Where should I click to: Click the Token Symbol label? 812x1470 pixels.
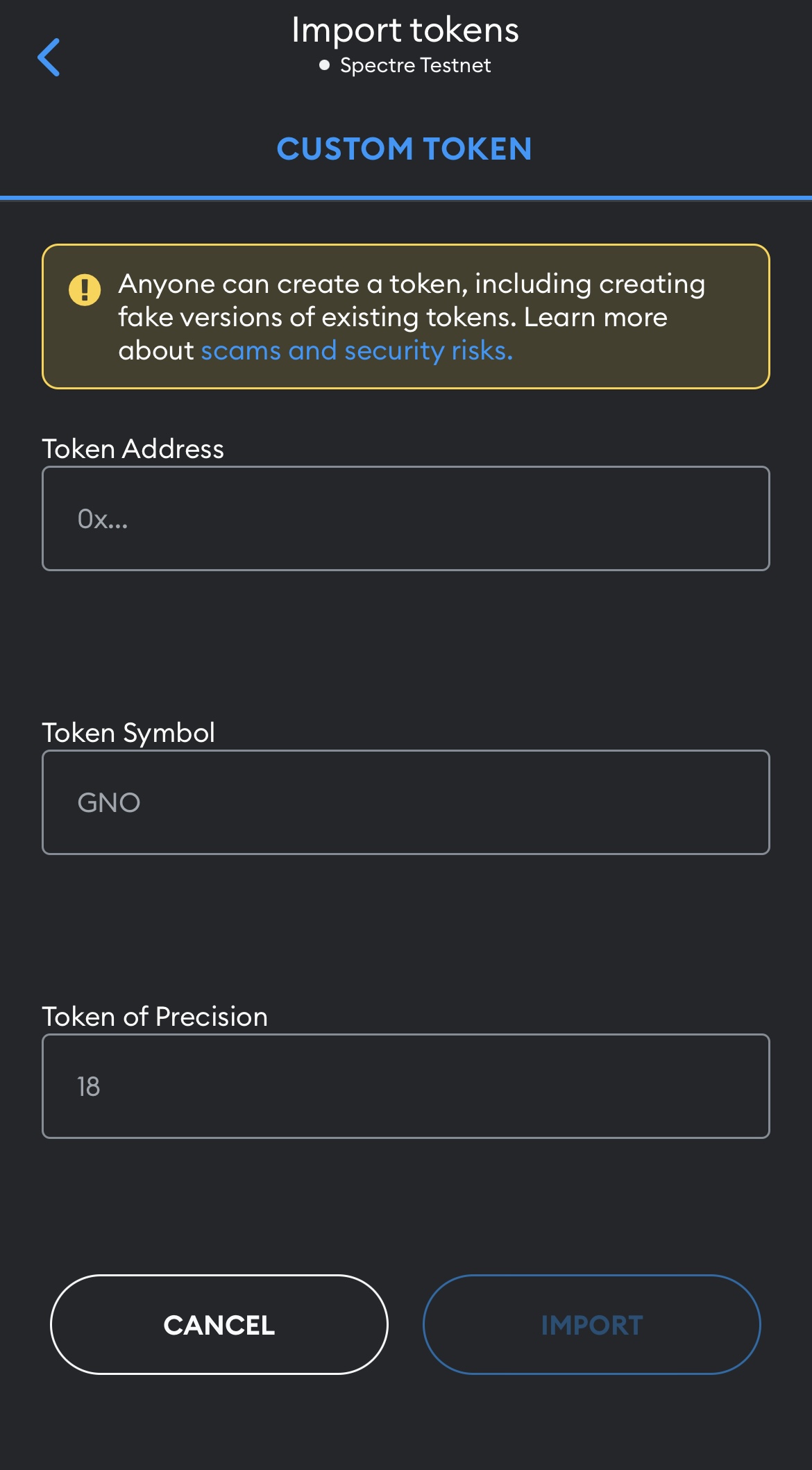[129, 732]
